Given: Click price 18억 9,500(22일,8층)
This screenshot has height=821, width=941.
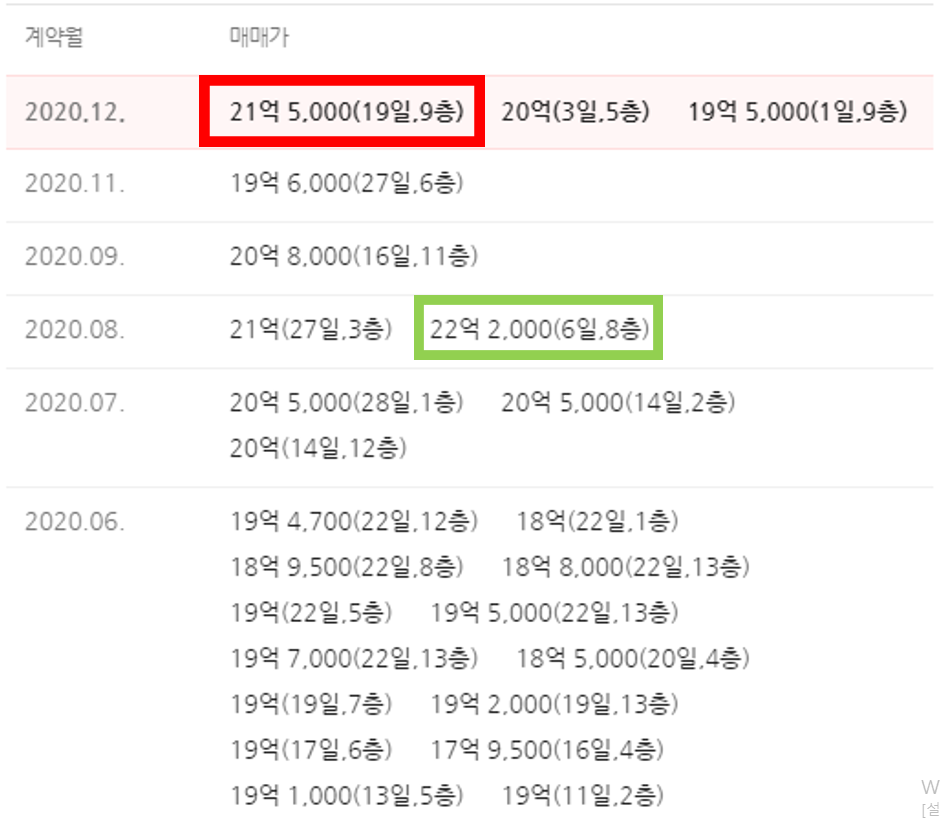Looking at the screenshot, I should (347, 567).
